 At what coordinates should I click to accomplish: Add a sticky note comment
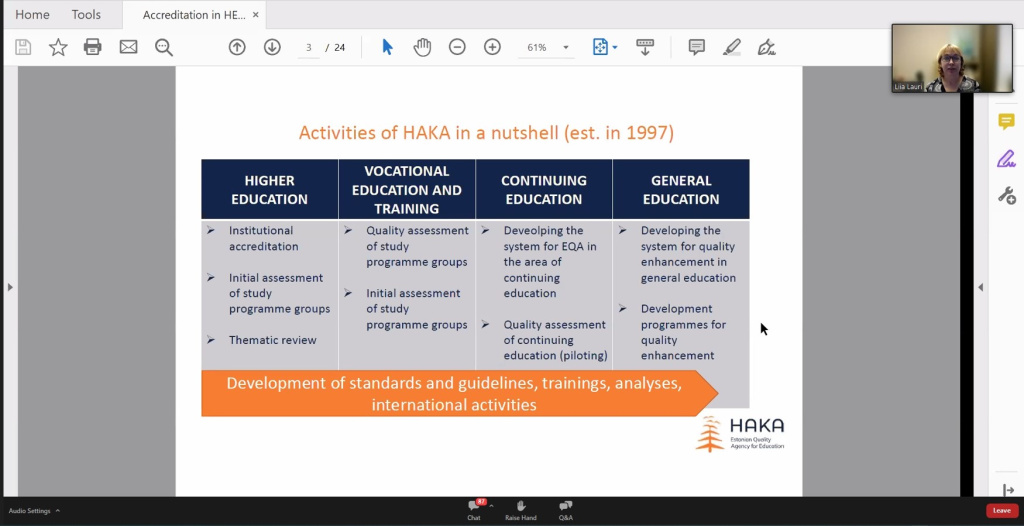coord(697,47)
